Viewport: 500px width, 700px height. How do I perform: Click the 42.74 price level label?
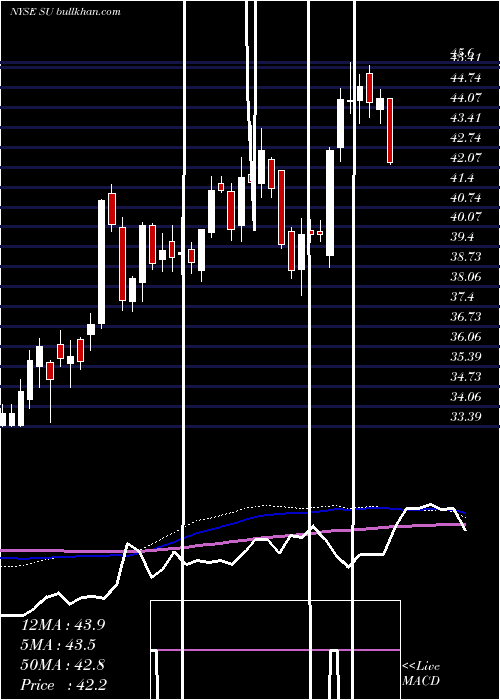tap(466, 138)
